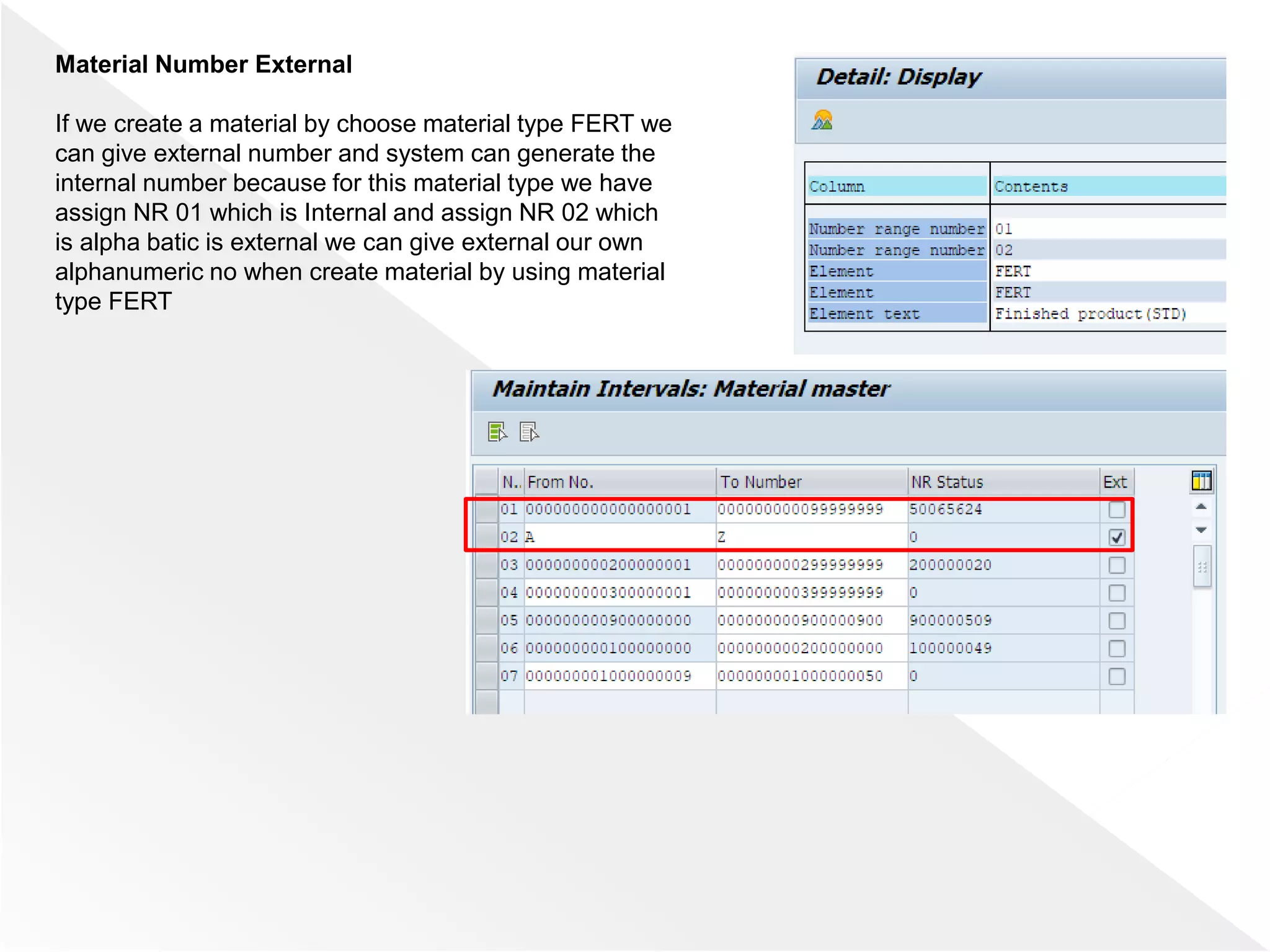Select row 06 using its row selector
1270x952 pixels.
pos(487,648)
